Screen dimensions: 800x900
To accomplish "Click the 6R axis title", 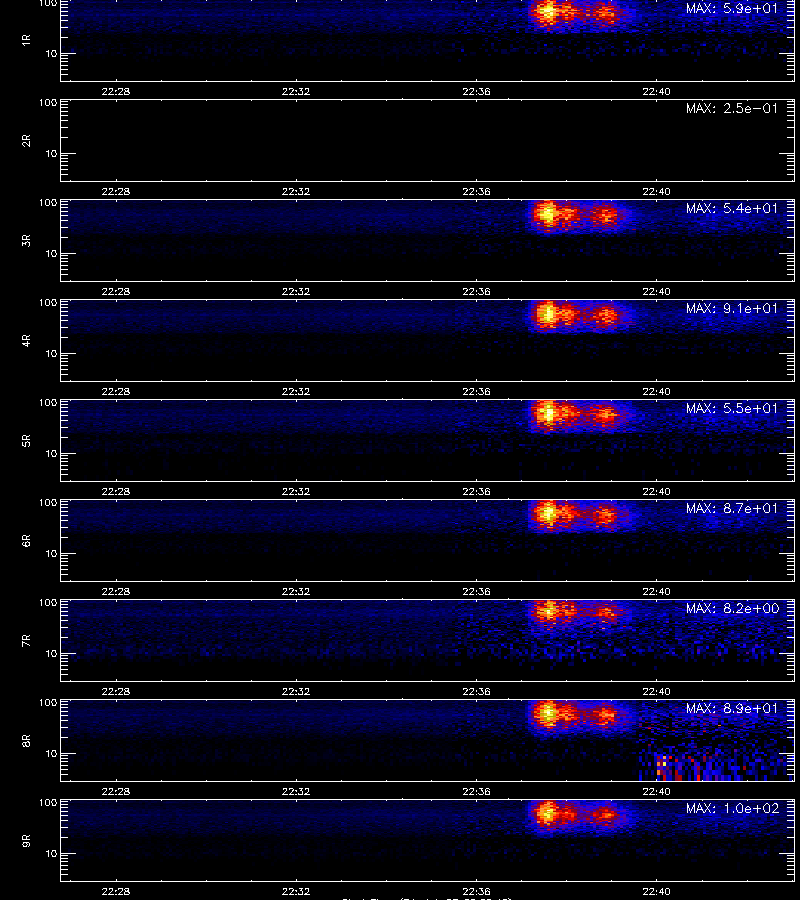I will pos(26,540).
